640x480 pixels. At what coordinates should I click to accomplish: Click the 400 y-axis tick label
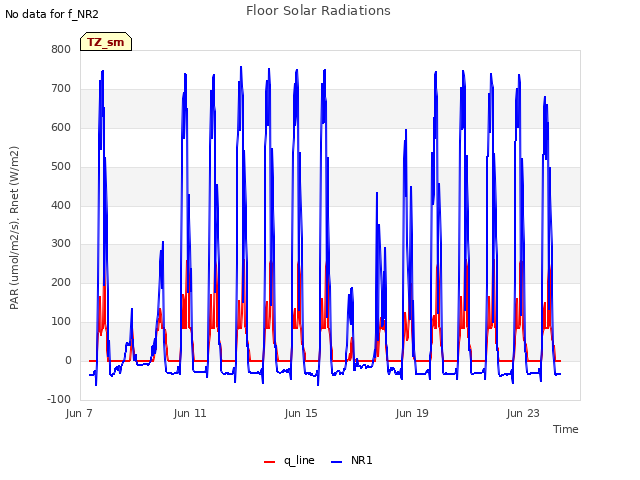coord(61,205)
